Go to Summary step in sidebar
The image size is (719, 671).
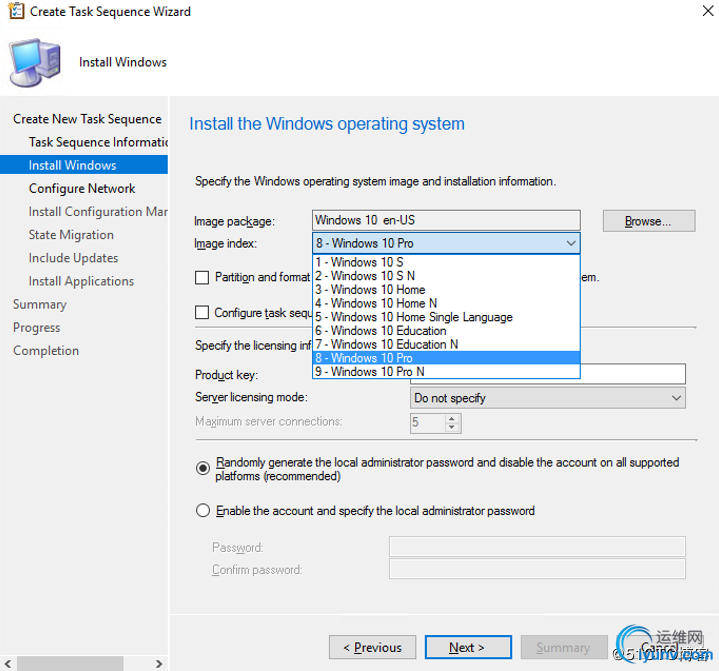[x=40, y=305]
